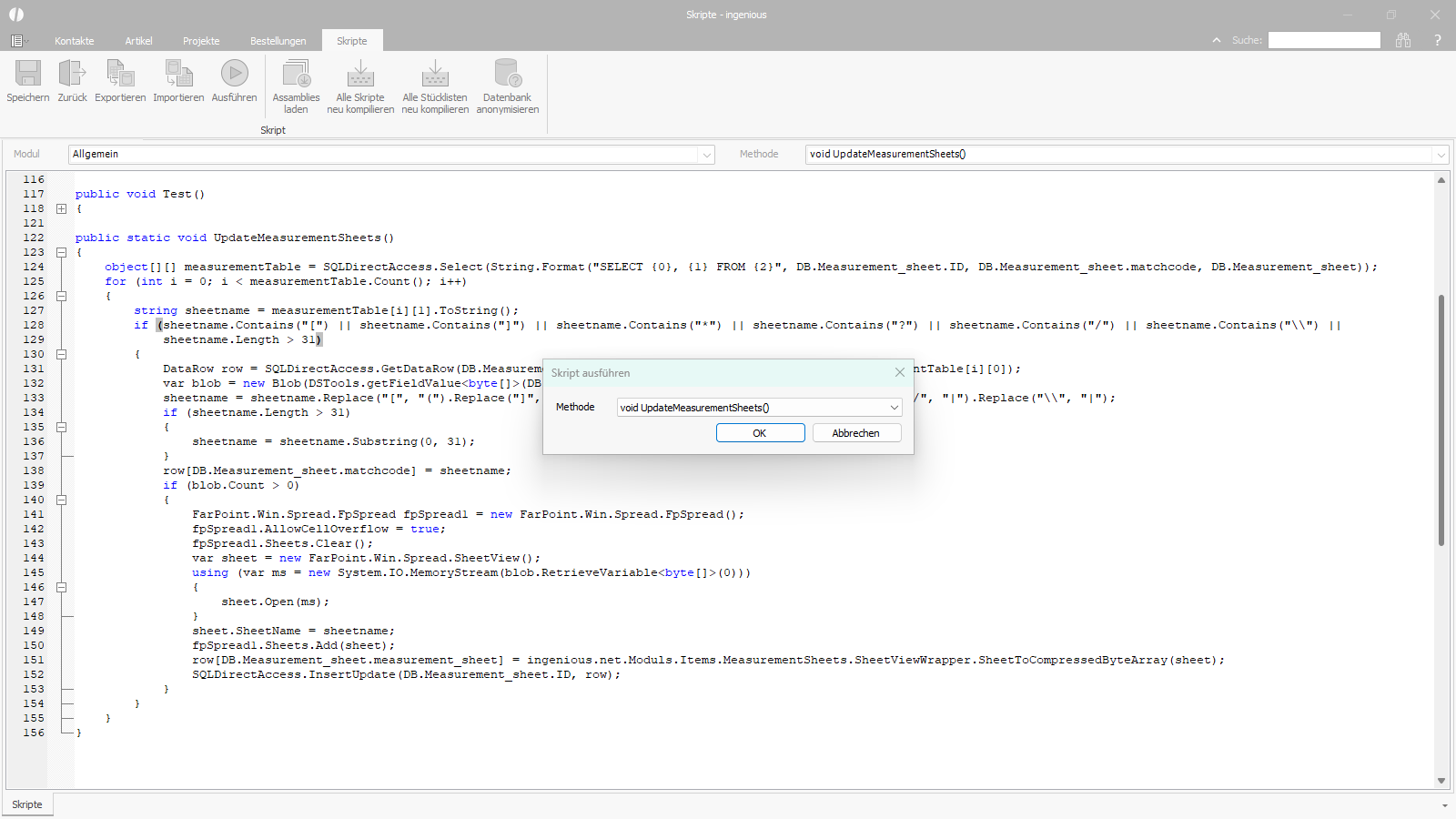
Task: Open the Modul Allgemein dropdown
Action: click(706, 155)
